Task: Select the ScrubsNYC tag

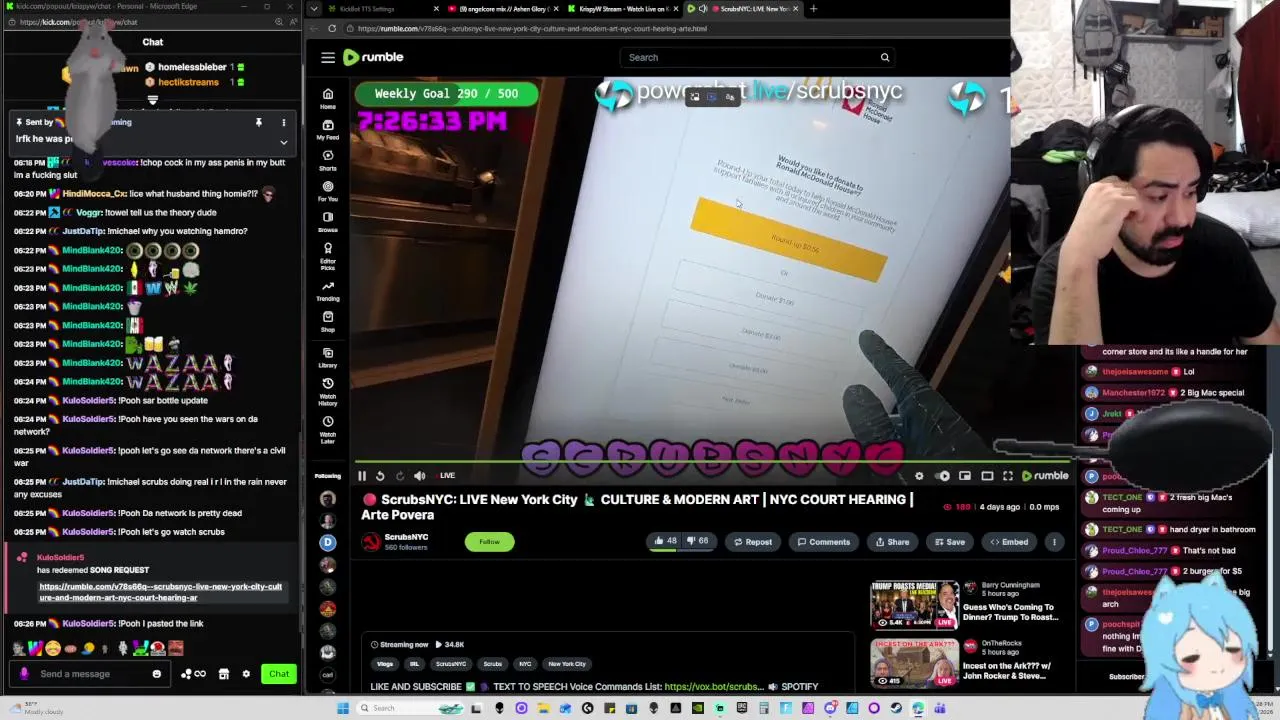Action: click(x=451, y=664)
